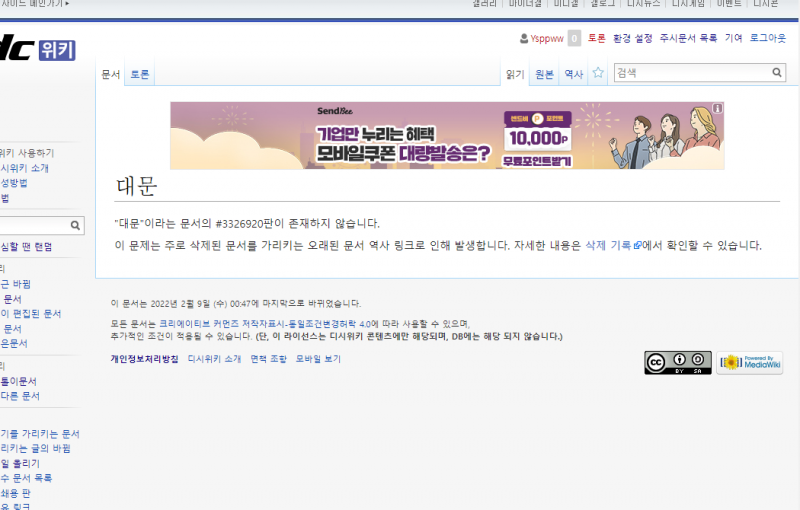This screenshot has width=800, height=510.
Task: Click 로그아웃 to log out
Action: [x=768, y=38]
